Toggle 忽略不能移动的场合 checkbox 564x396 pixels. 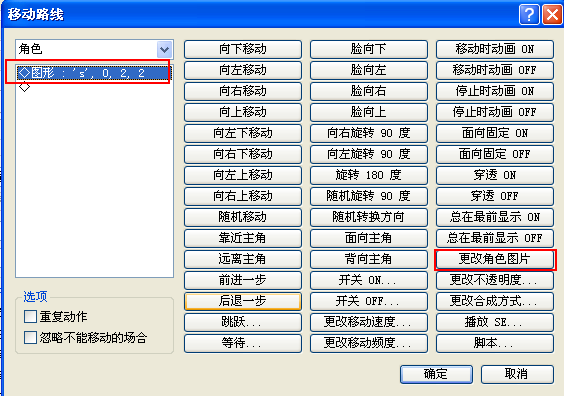pyautogui.click(x=30, y=337)
